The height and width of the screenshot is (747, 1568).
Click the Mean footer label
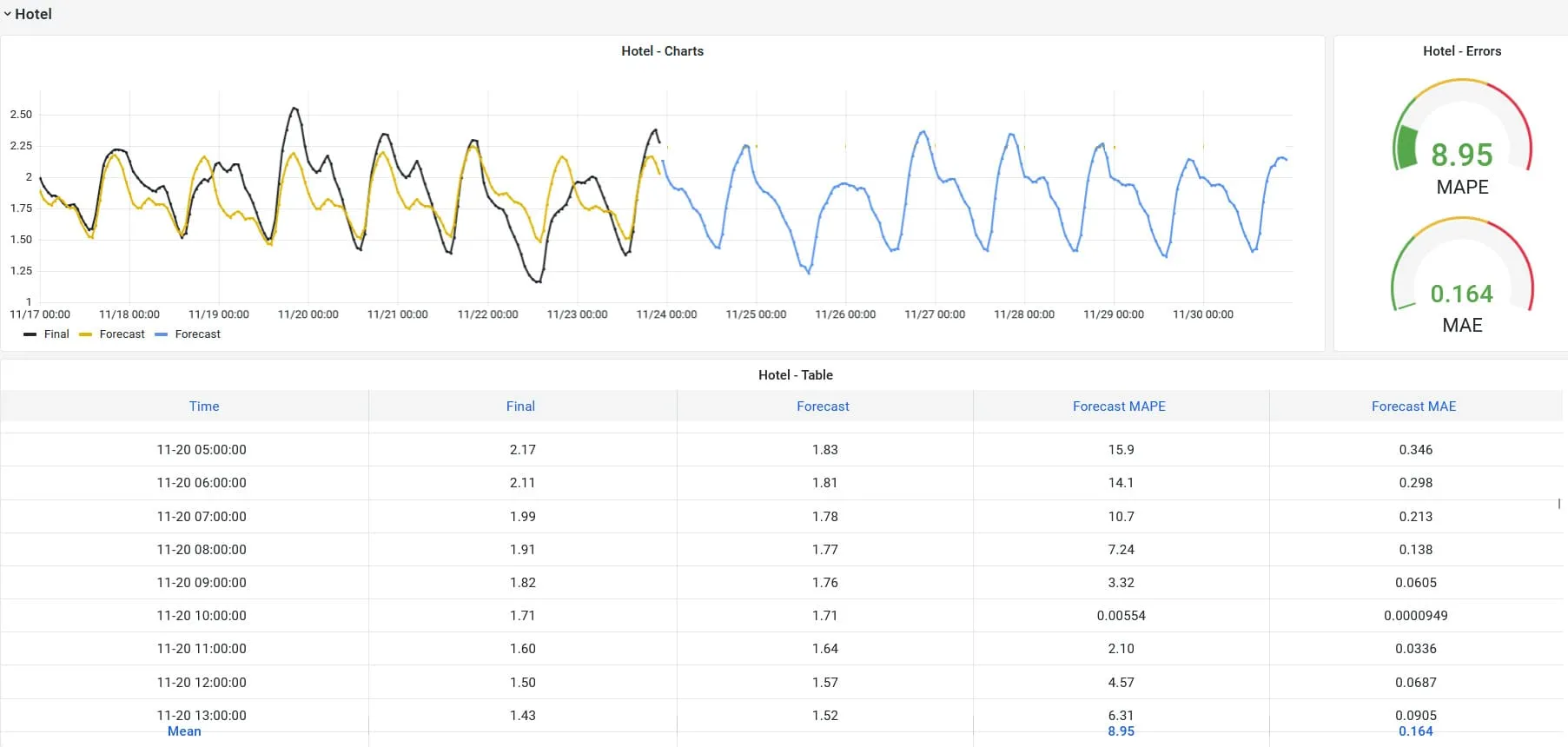coord(184,731)
